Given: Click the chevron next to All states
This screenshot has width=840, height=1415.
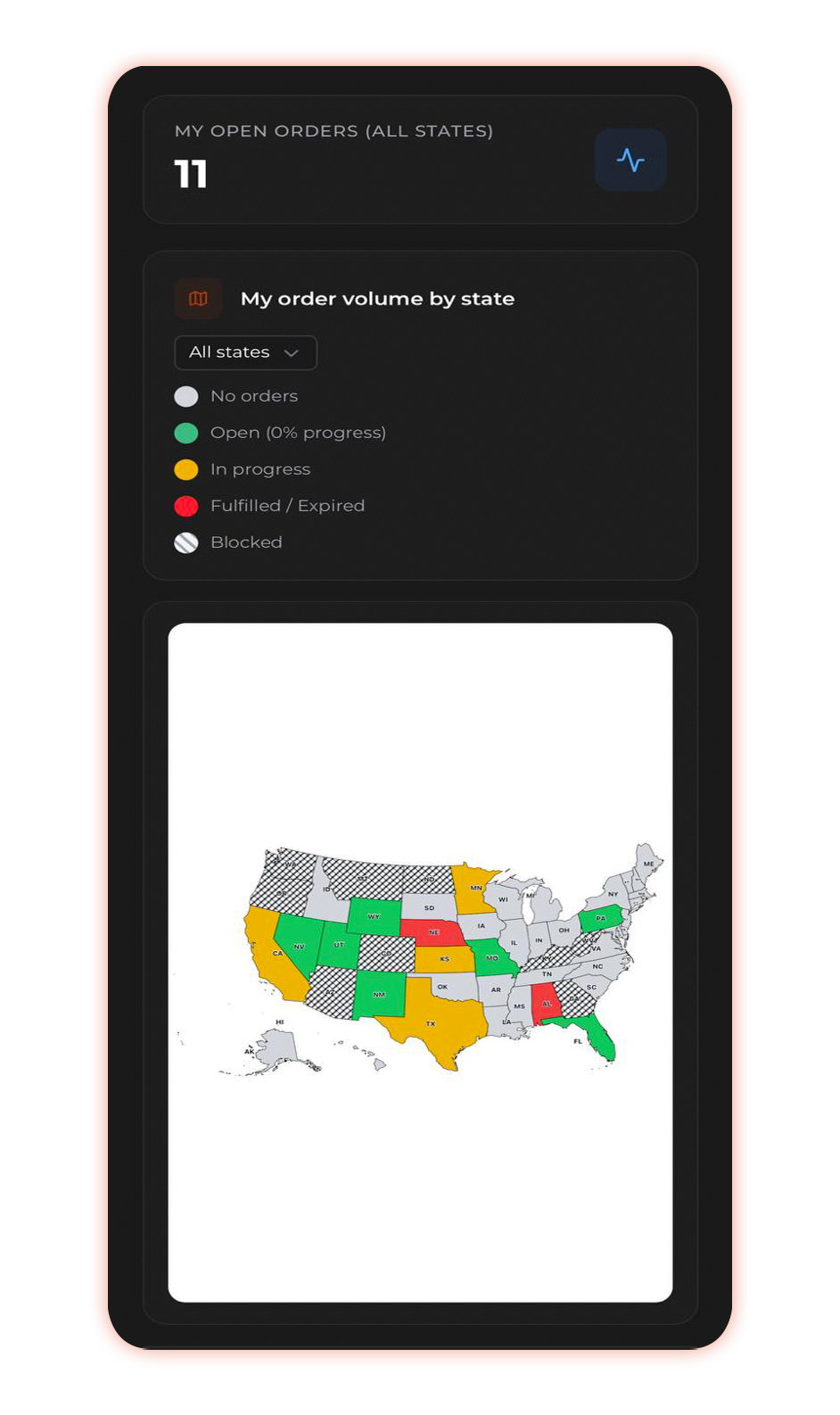Looking at the screenshot, I should [291, 352].
